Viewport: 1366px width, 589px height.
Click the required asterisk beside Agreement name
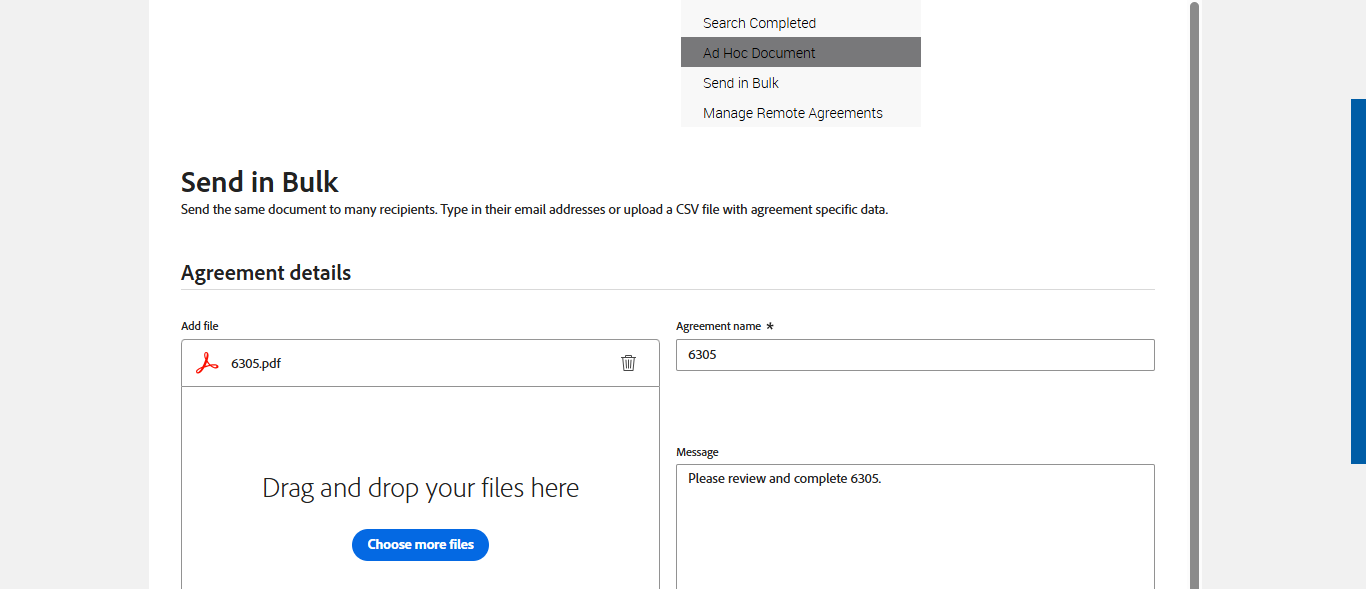point(769,326)
